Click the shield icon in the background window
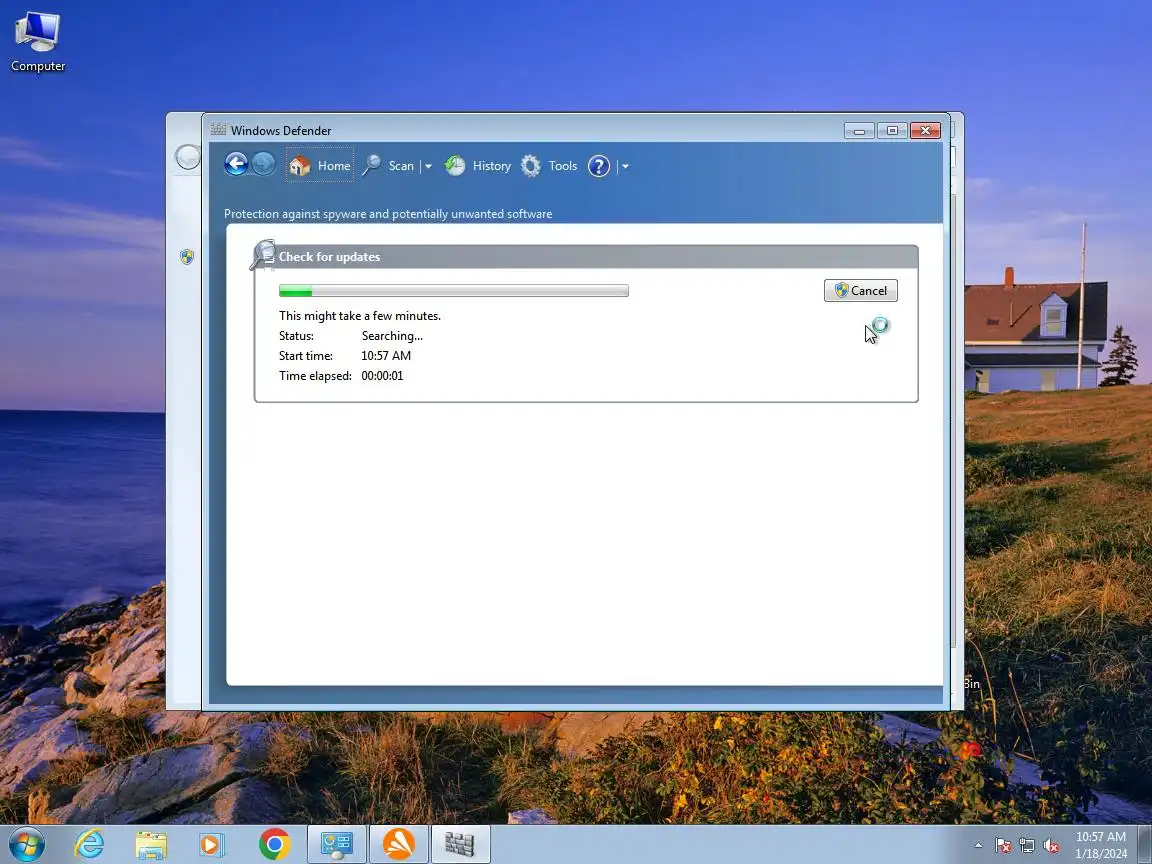Screen dimensions: 1152x864 (187, 256)
